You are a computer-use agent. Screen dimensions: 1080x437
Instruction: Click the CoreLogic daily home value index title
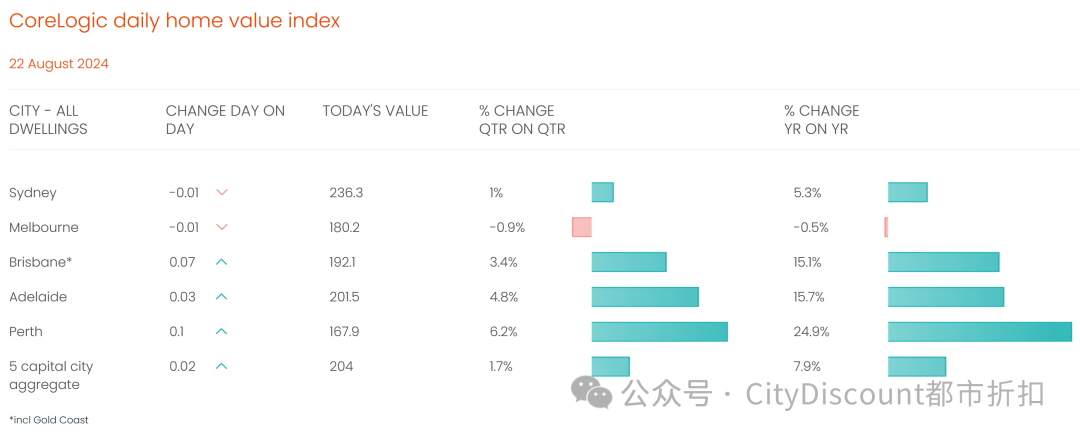tap(174, 20)
